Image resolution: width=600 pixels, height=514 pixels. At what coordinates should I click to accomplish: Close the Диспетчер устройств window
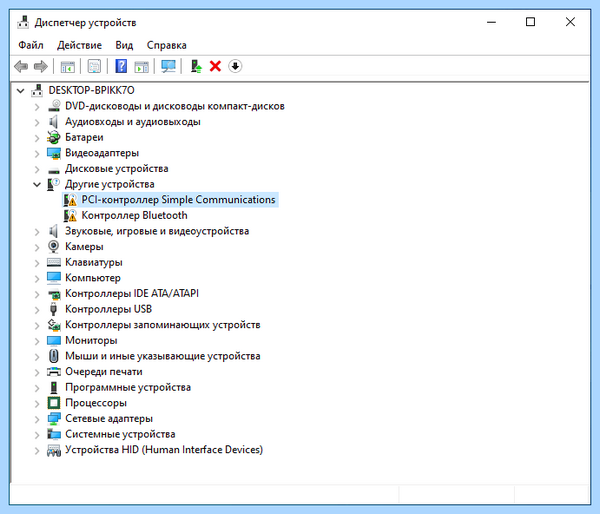570,22
